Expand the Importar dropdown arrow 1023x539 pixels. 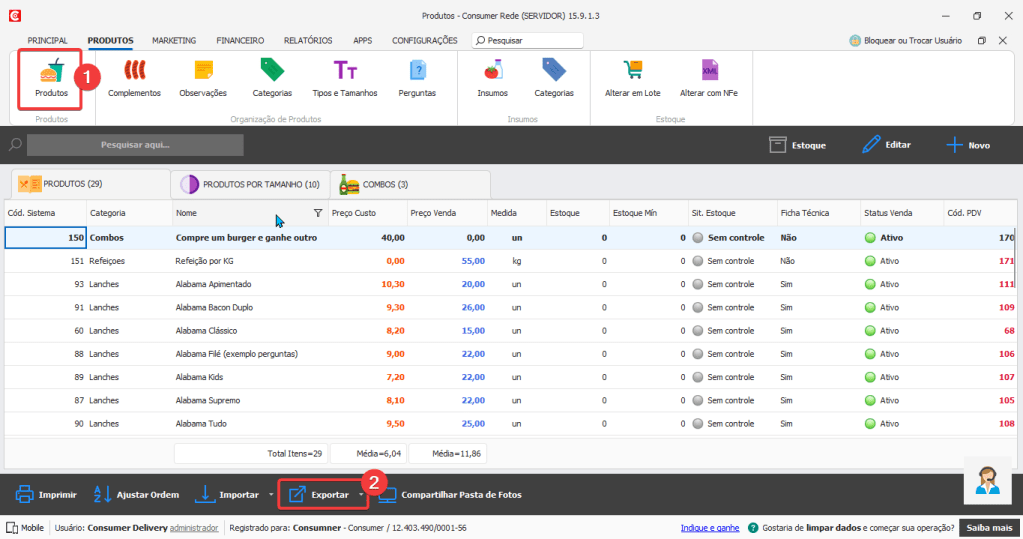coord(270,495)
